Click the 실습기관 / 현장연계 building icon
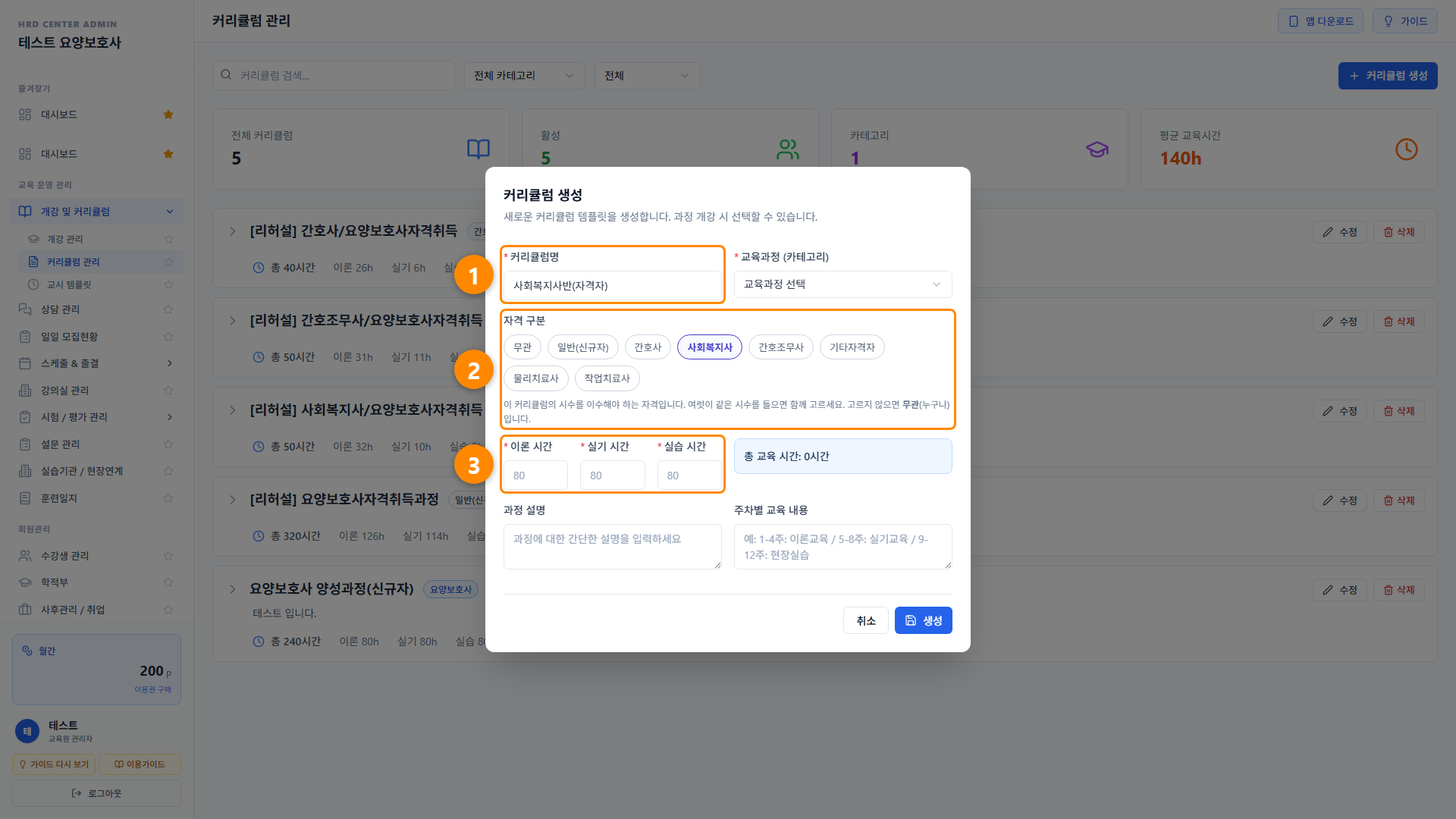 coord(25,471)
